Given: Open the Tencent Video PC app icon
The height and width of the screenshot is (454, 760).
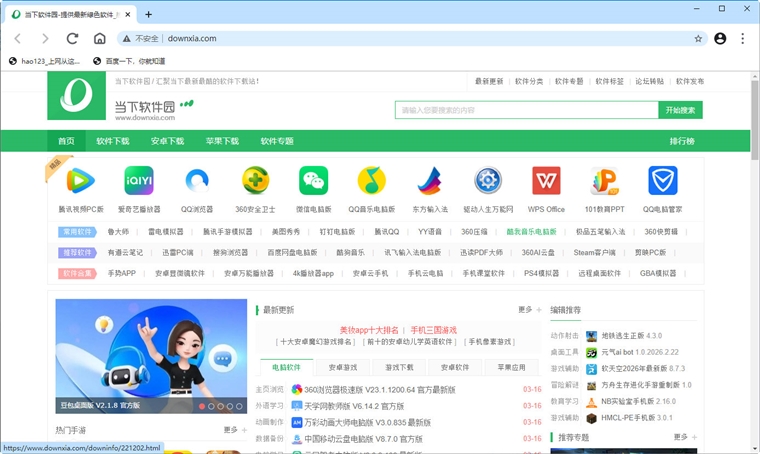Looking at the screenshot, I should tap(80, 181).
